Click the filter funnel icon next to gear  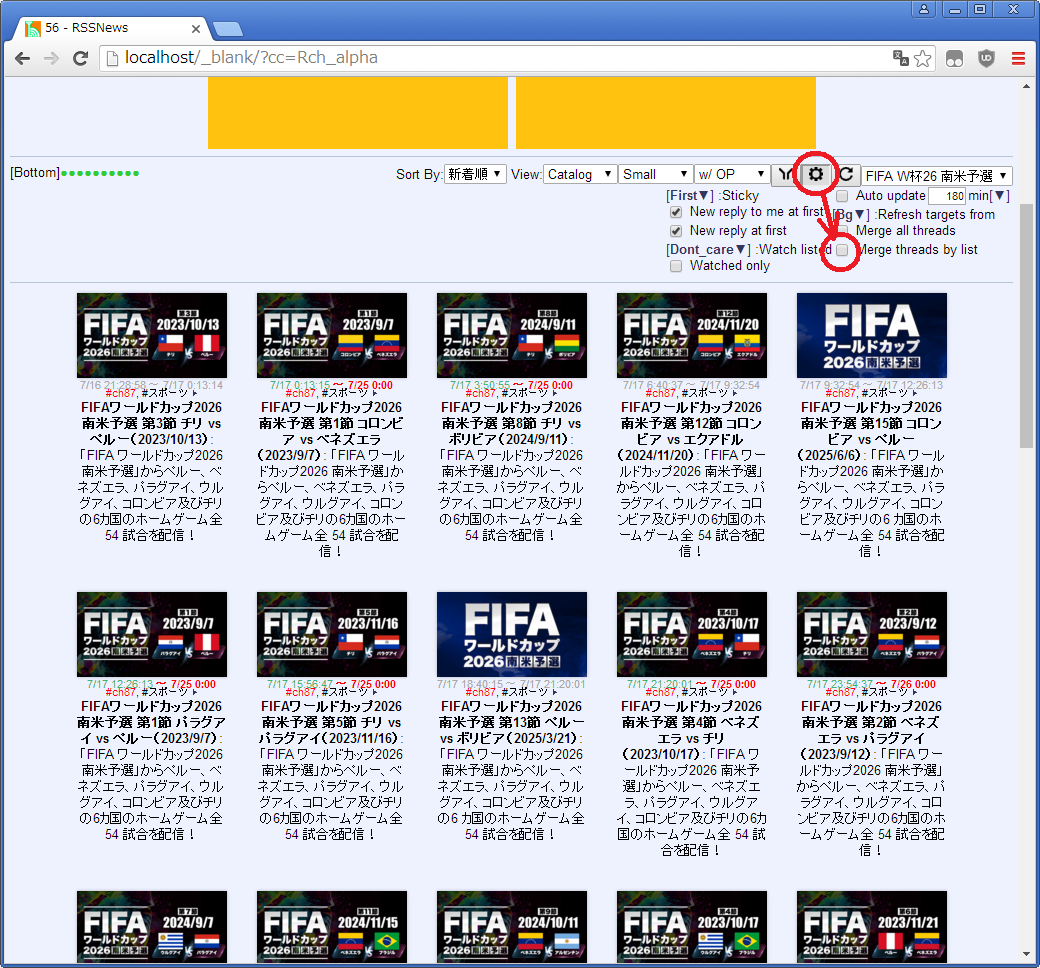coord(786,174)
